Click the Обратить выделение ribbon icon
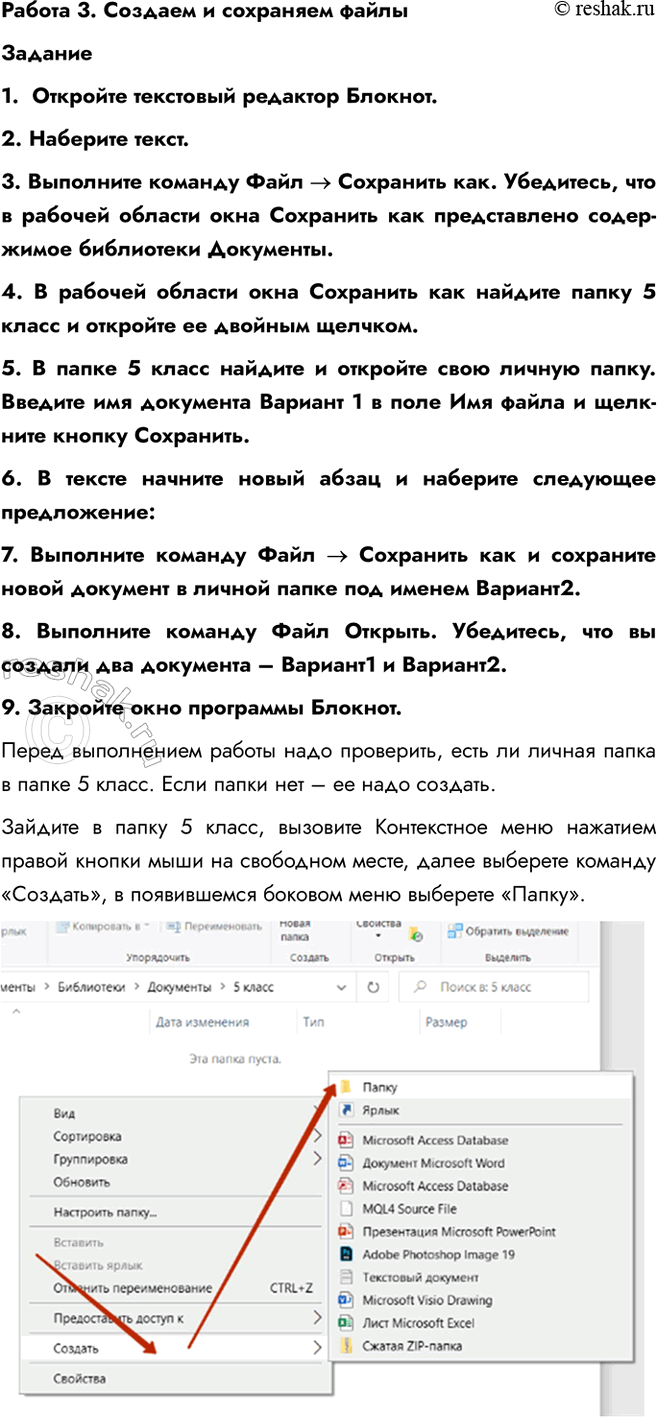 [x=455, y=931]
